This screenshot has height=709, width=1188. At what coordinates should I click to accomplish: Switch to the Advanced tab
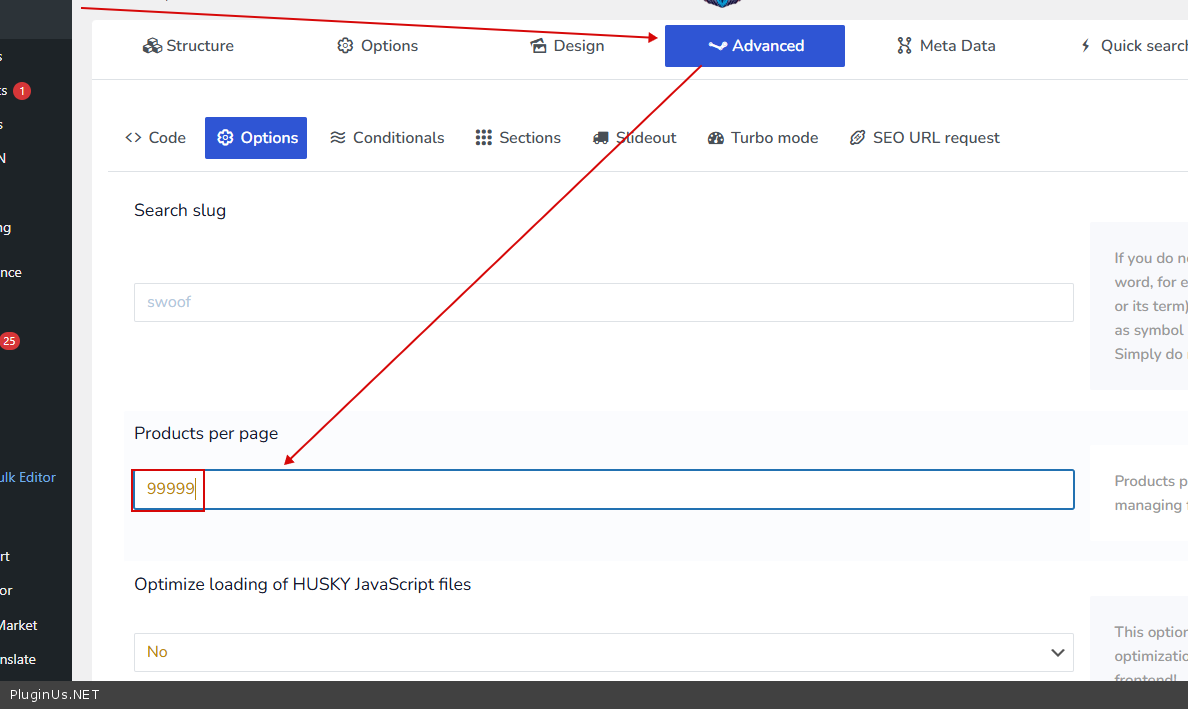click(x=755, y=46)
